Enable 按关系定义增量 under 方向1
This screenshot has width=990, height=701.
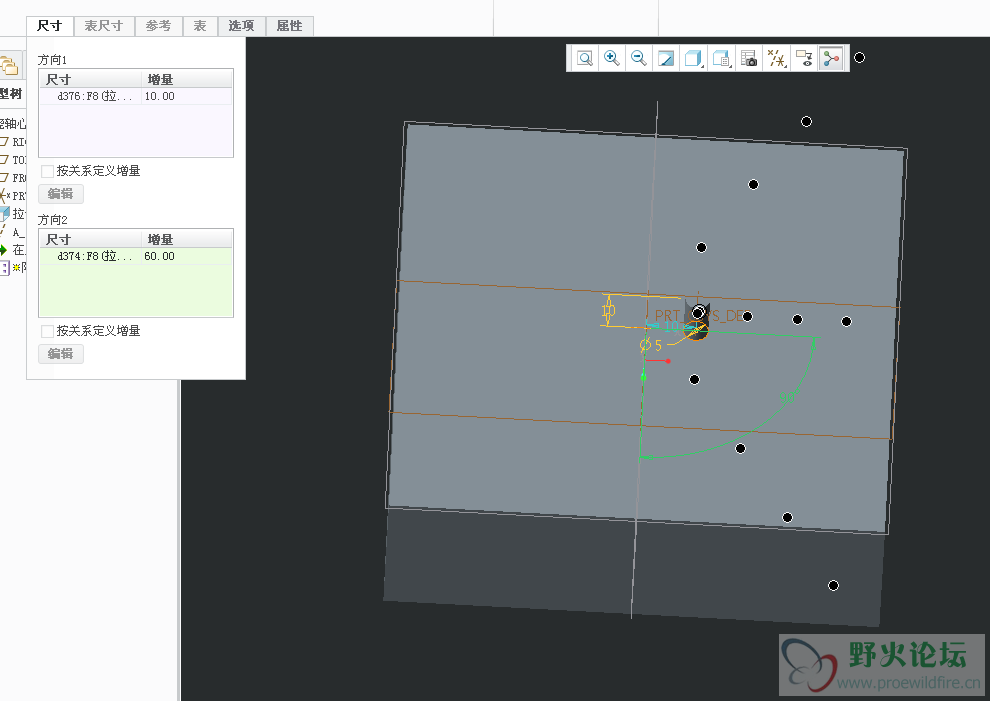tap(47, 171)
